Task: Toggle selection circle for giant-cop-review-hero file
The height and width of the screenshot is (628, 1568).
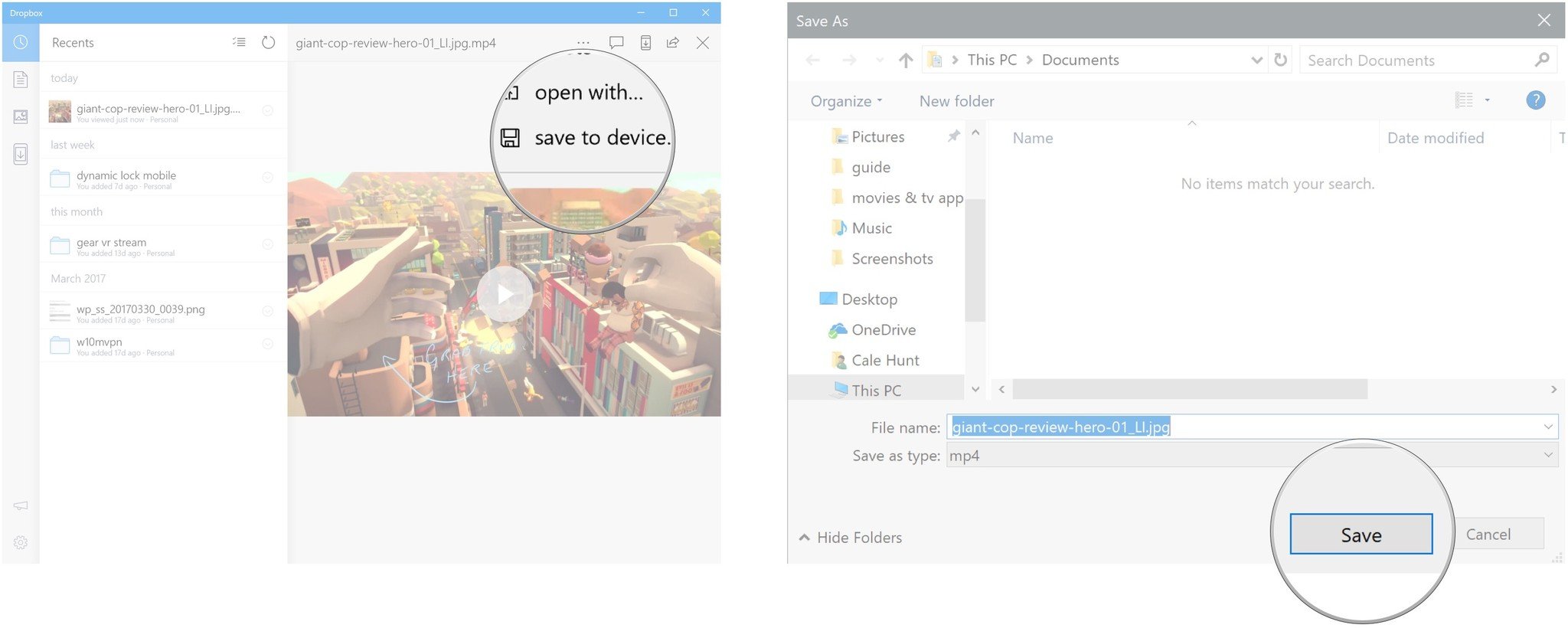Action: (268, 110)
